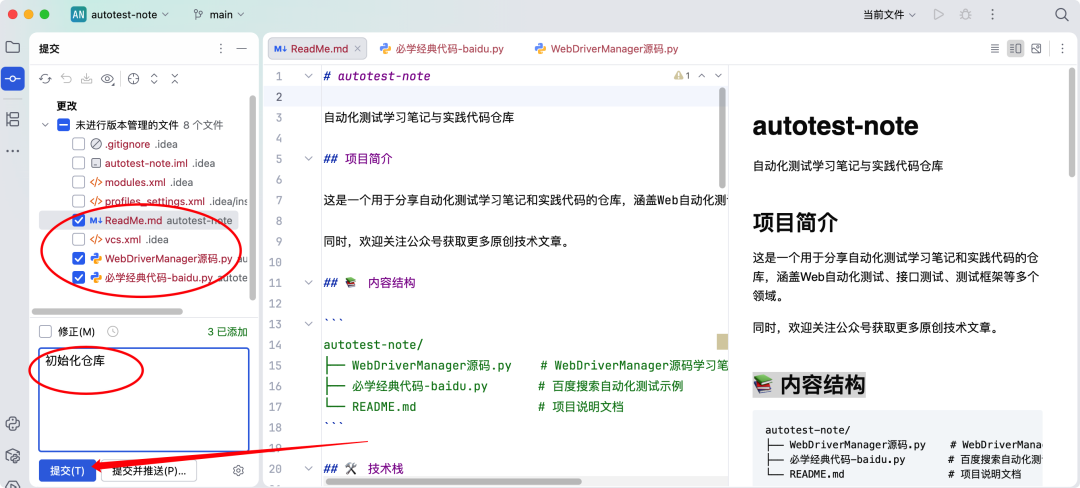Image resolution: width=1080 pixels, height=488 pixels.
Task: Open the 当前文件 run configuration dropdown
Action: pos(889,14)
